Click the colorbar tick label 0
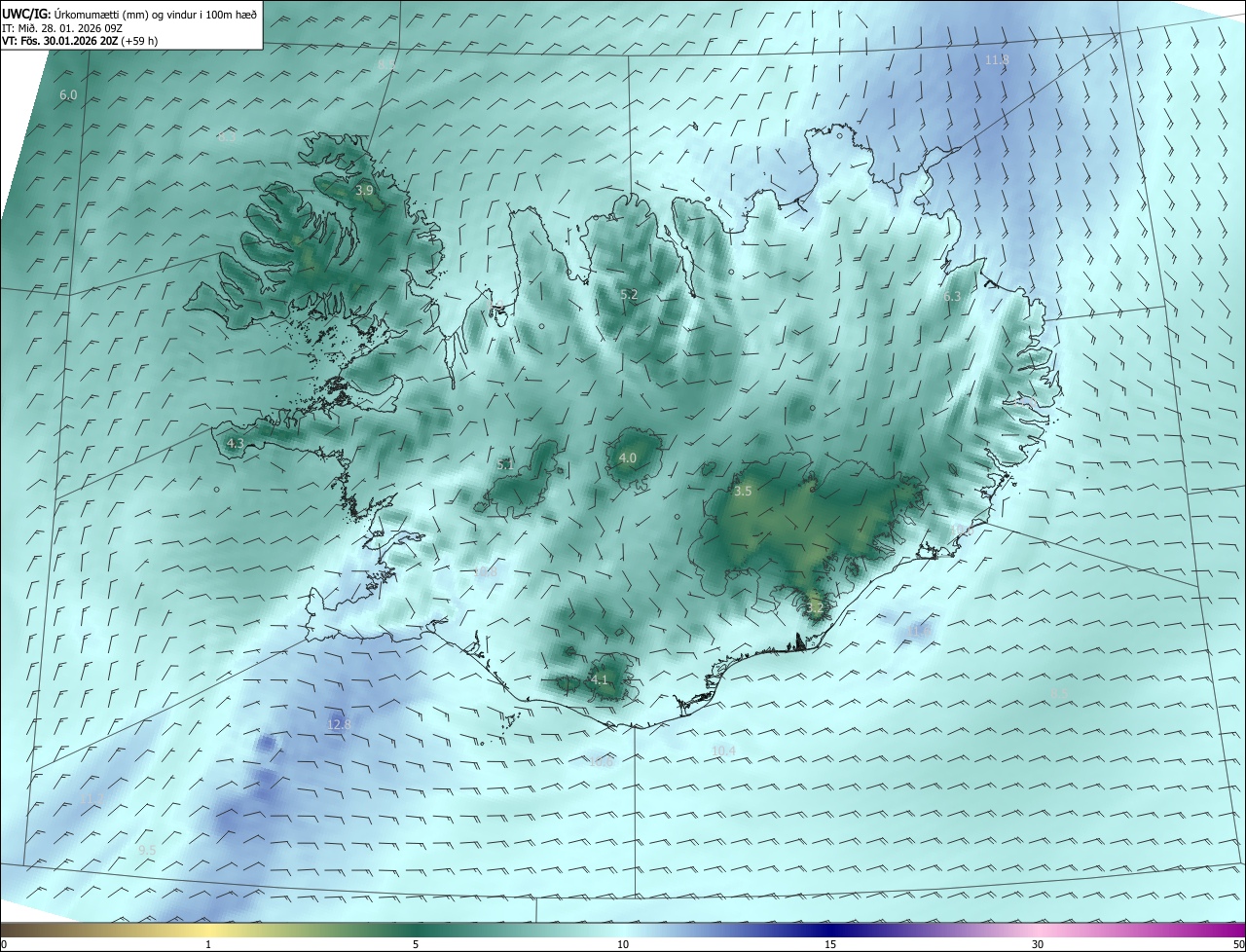This screenshot has height=952, width=1246. pos(4,944)
